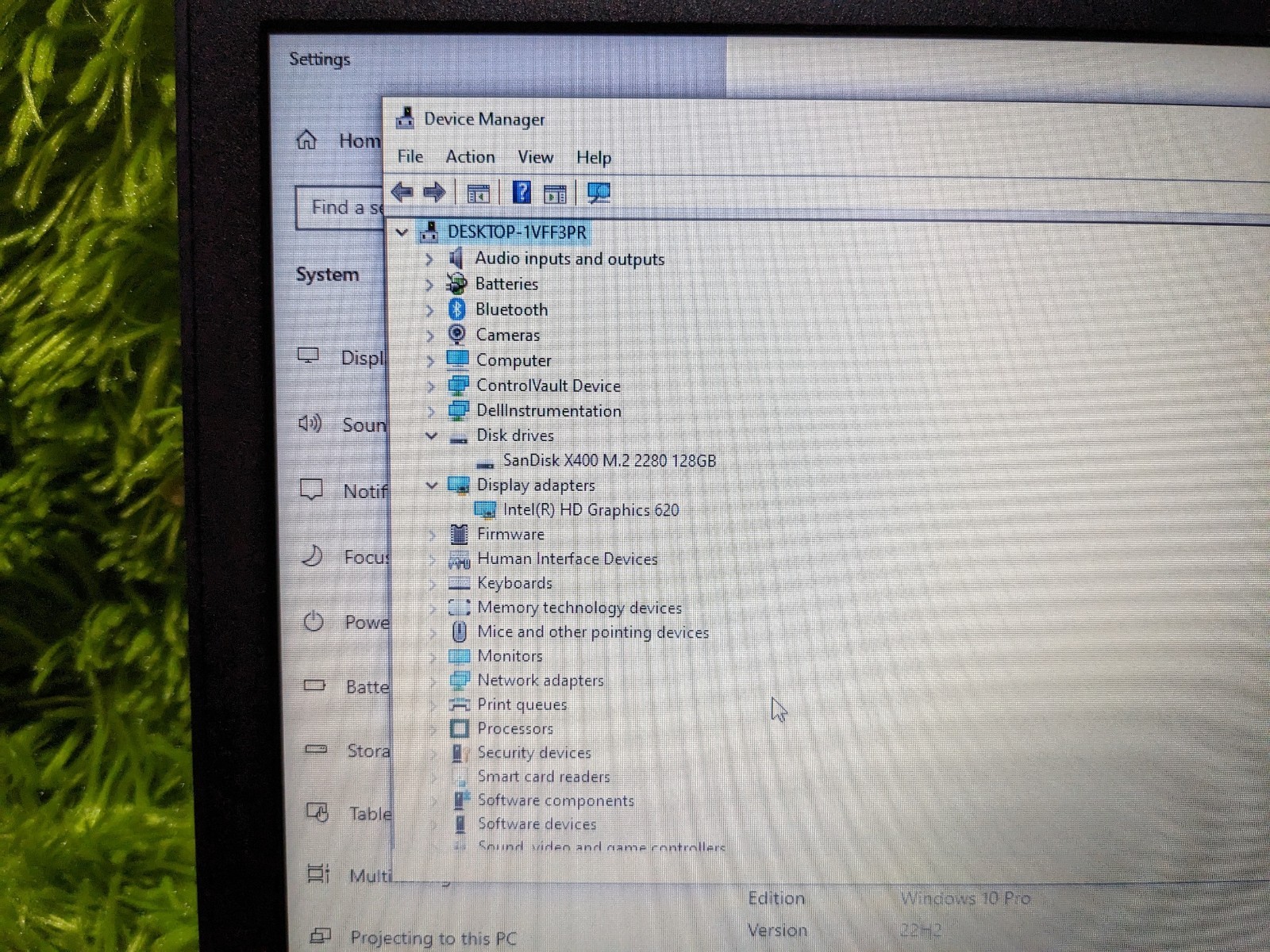Click the Print queues printer icon
Viewport: 1270px width, 952px height.
point(460,704)
